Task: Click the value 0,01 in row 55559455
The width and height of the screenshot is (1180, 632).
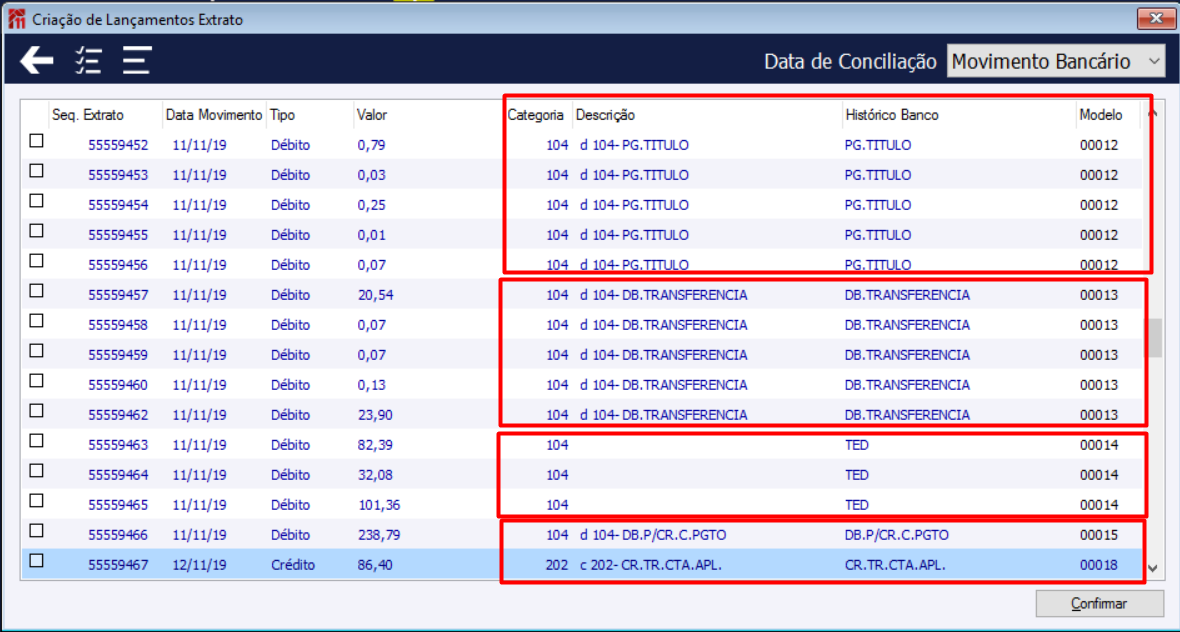Action: pos(372,235)
